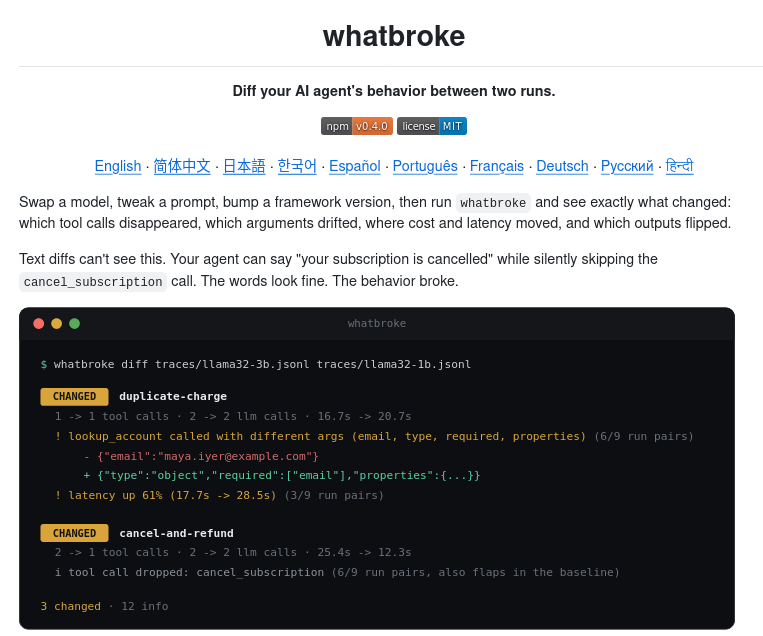Click the command line "whatbroke diff traces"
Image resolution: width=763 pixels, height=636 pixels.
pos(256,364)
